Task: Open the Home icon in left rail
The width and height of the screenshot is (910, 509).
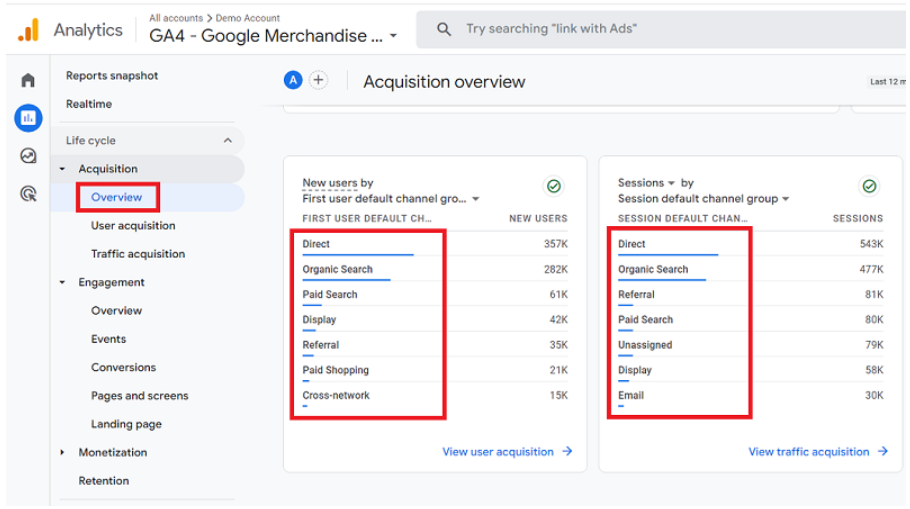Action: 28,80
